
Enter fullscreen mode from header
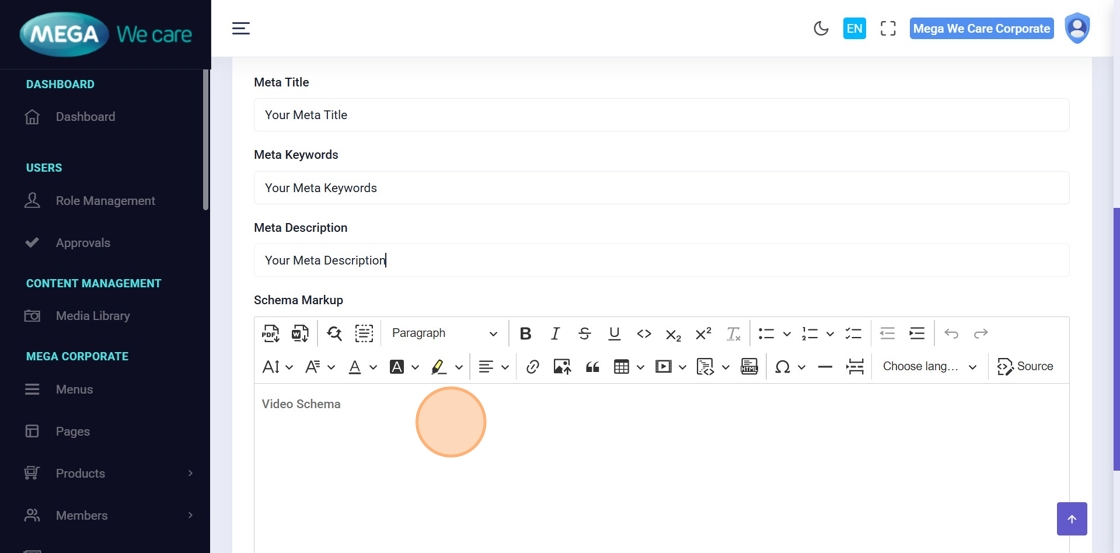coord(888,29)
